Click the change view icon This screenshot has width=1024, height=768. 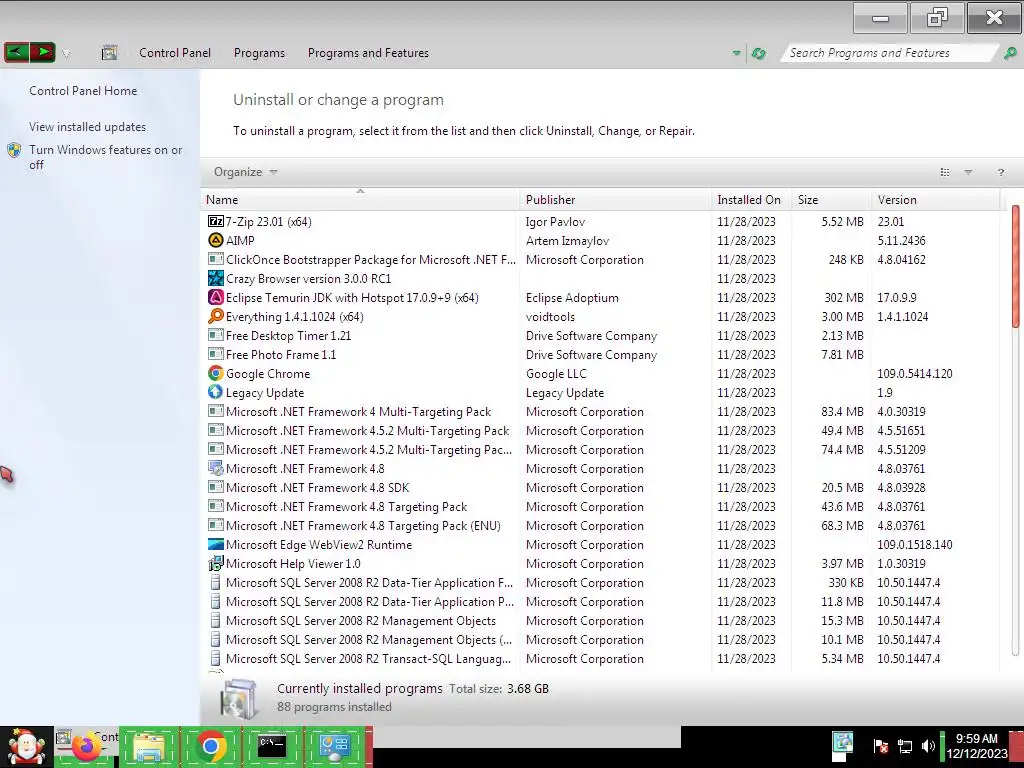click(x=944, y=172)
